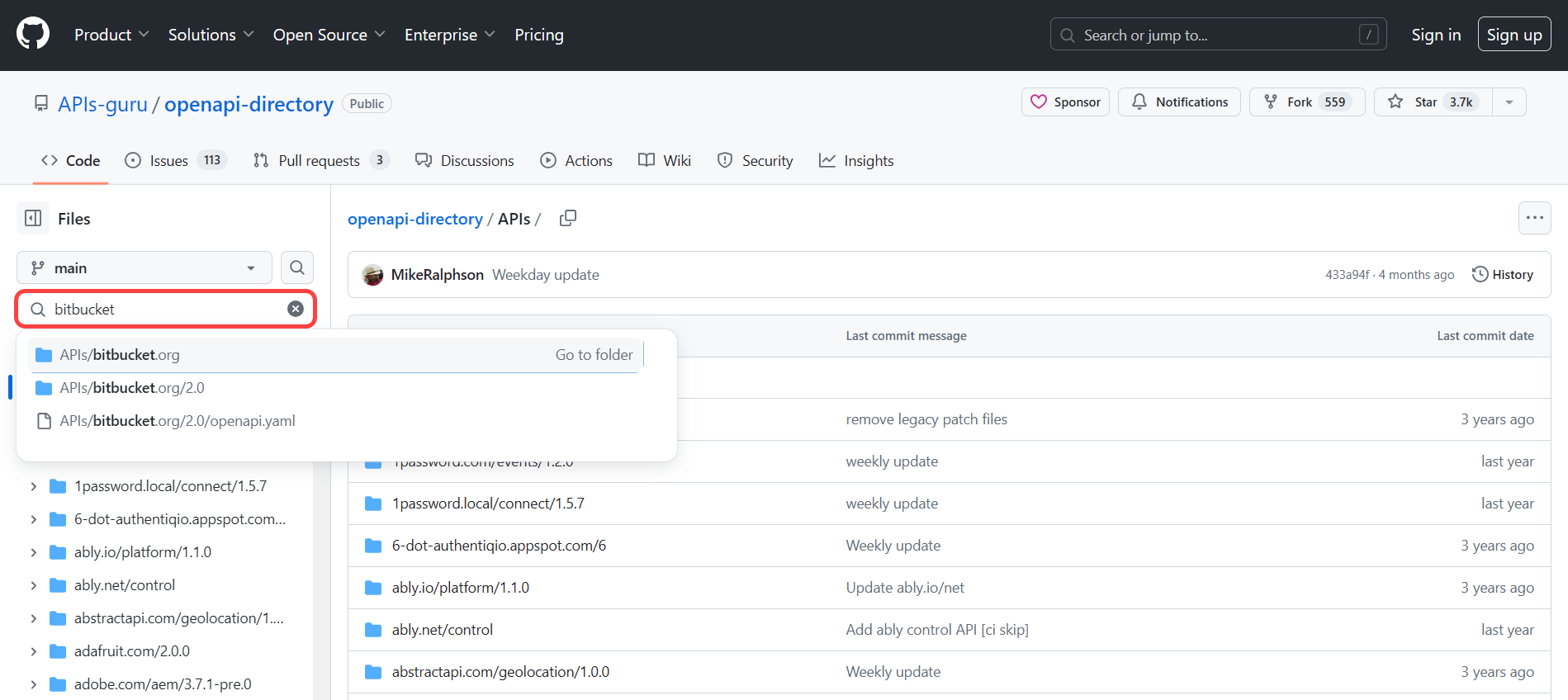
Task: Open the Open Source menu
Action: pos(329,35)
